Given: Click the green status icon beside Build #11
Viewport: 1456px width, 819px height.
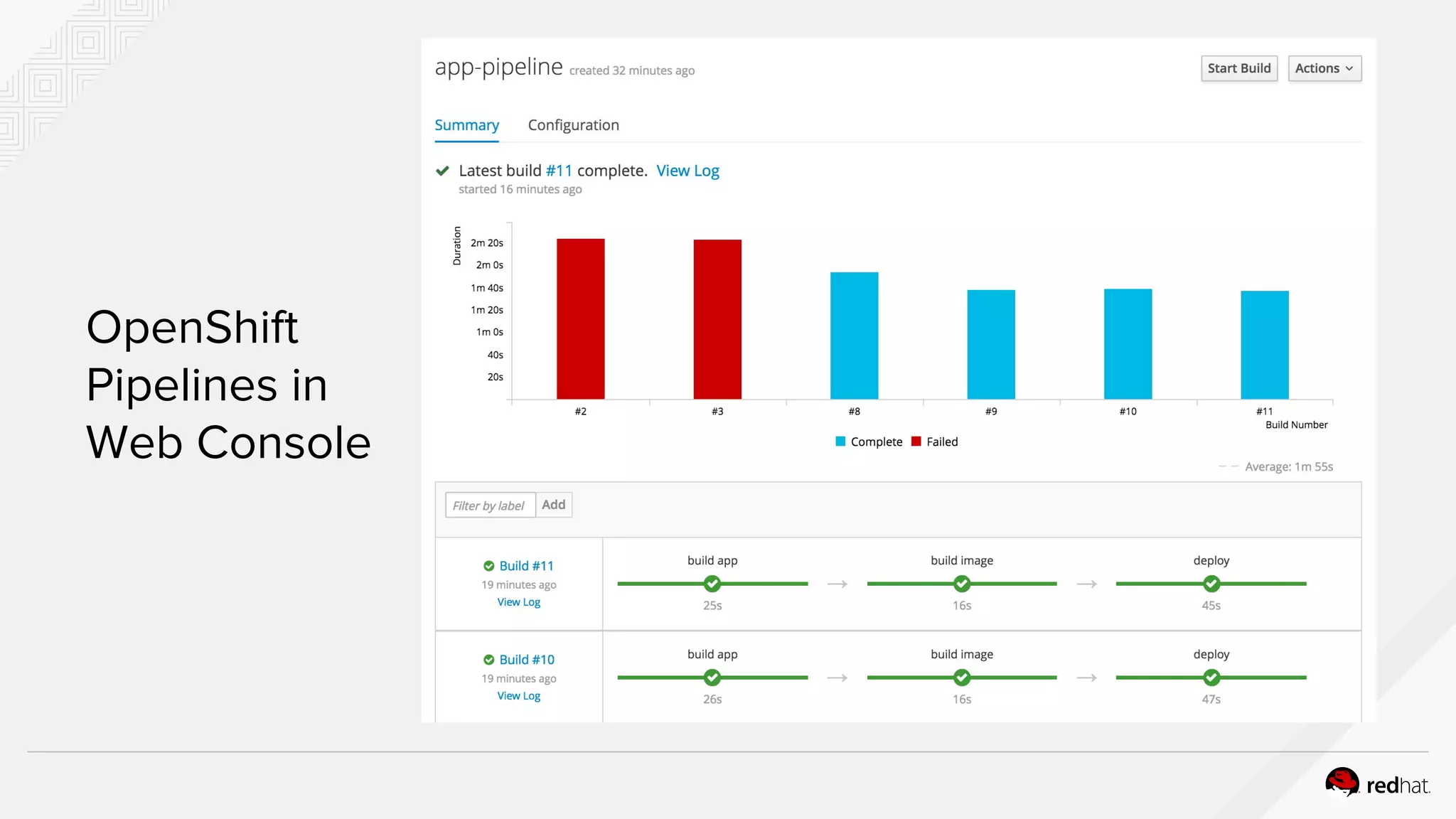Looking at the screenshot, I should [x=489, y=566].
